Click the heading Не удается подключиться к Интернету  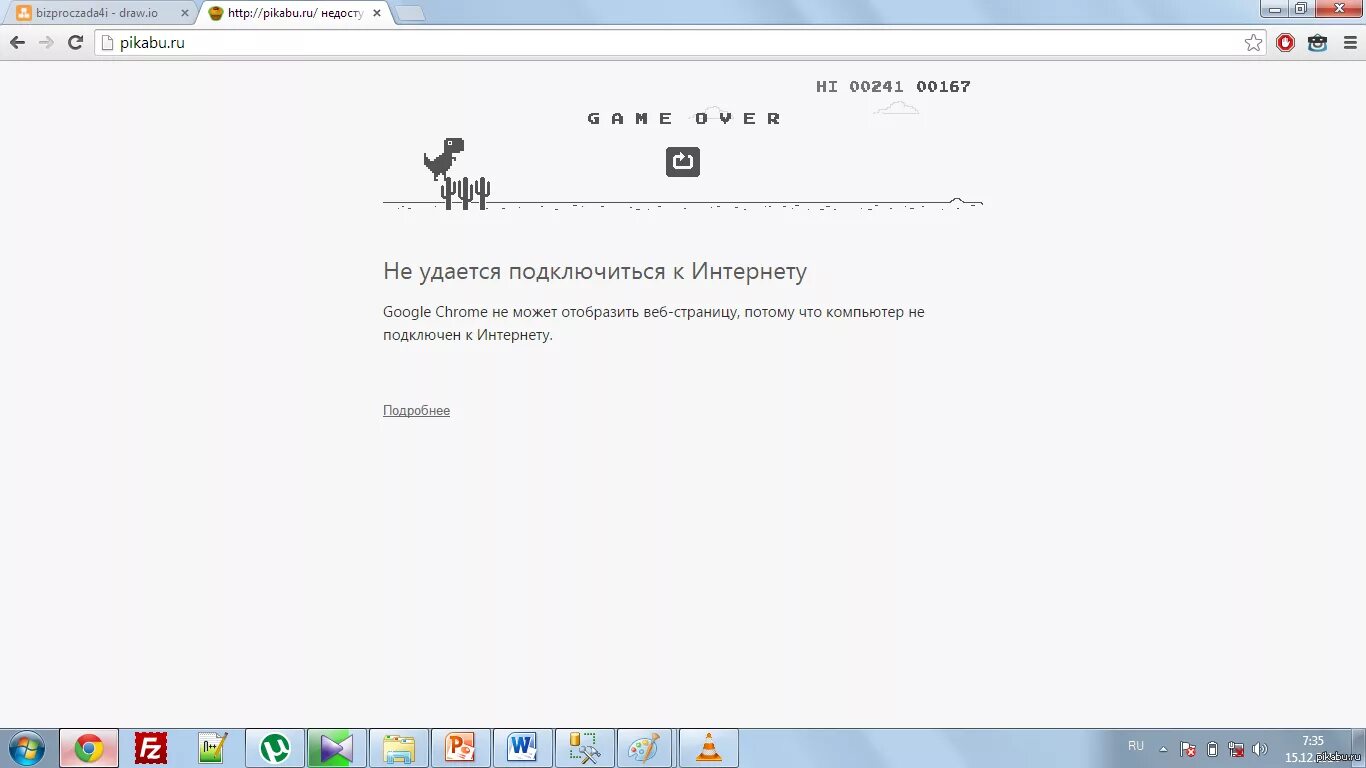pos(595,271)
